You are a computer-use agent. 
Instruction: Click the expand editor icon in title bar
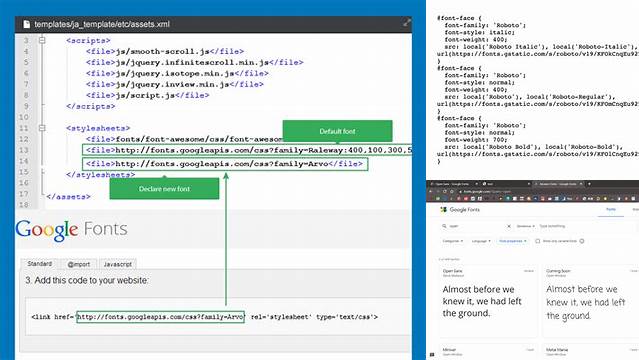click(407, 23)
